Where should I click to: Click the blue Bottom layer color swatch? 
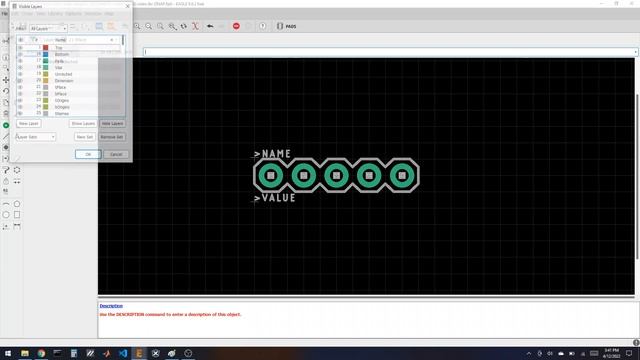coord(46,54)
